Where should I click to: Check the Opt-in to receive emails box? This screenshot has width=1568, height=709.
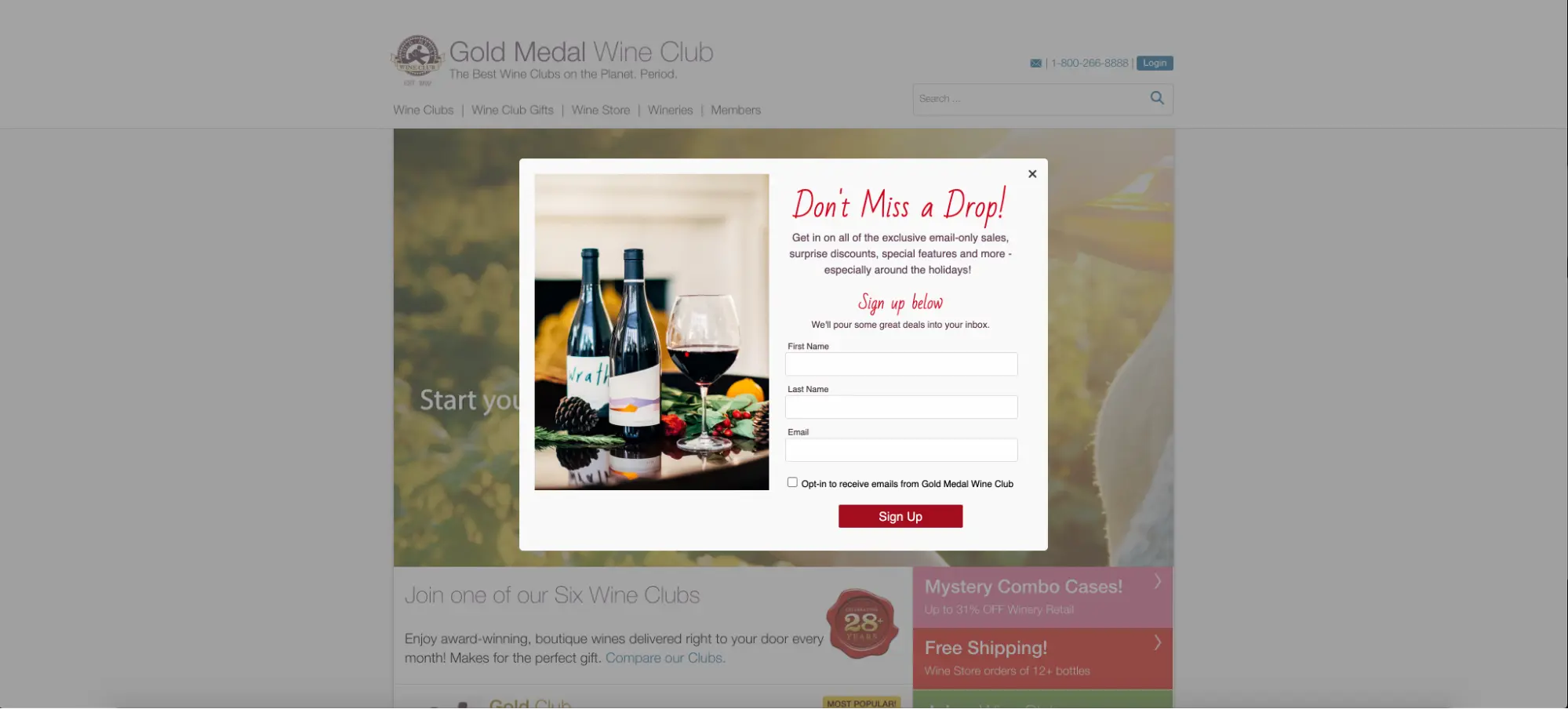[792, 482]
